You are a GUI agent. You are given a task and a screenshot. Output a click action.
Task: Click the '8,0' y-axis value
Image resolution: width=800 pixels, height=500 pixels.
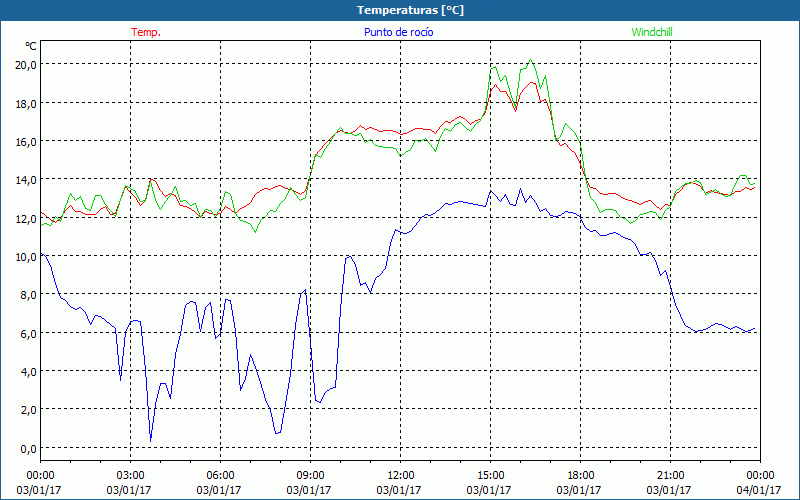pos(29,295)
